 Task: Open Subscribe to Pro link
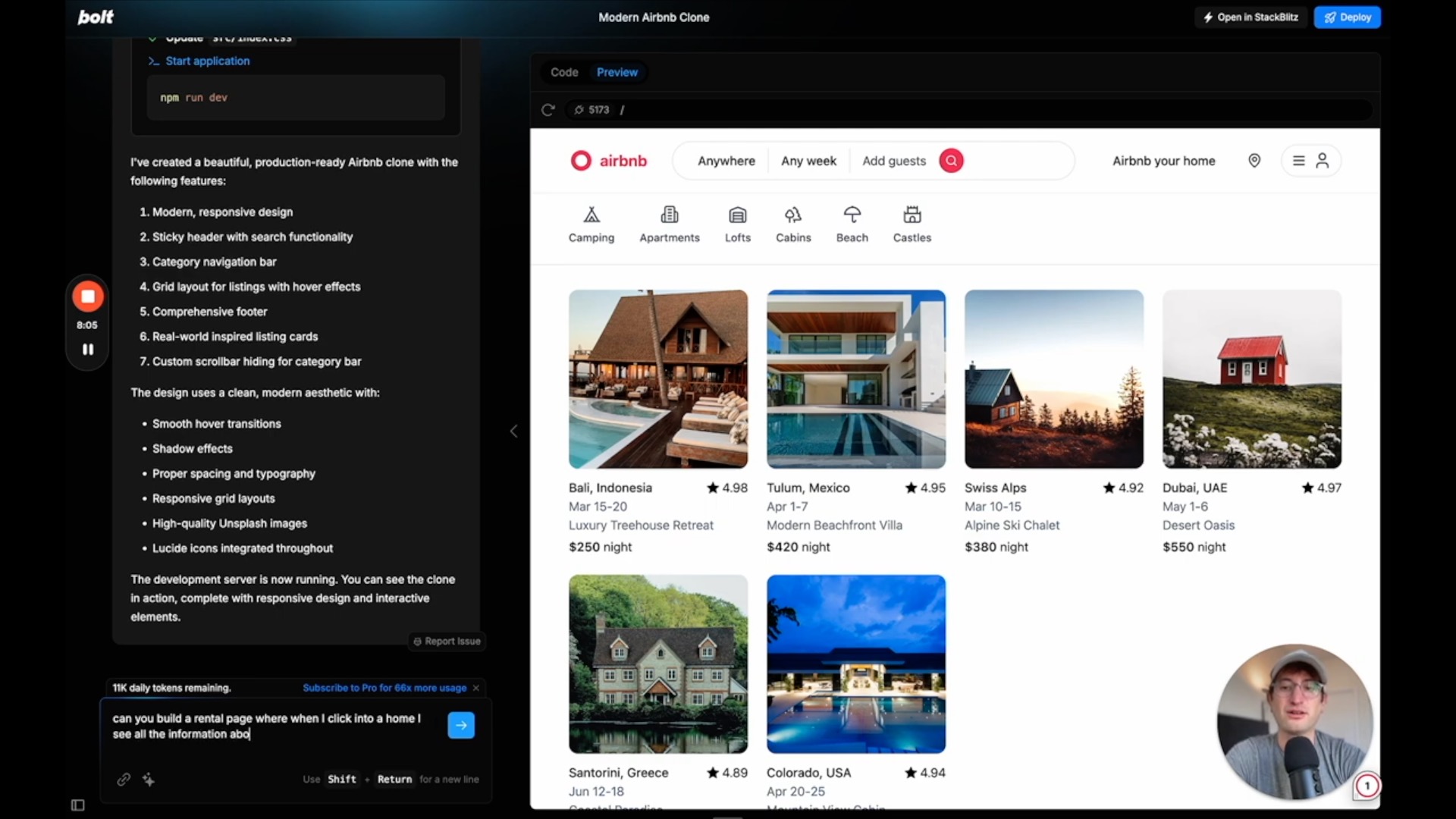[384, 688]
